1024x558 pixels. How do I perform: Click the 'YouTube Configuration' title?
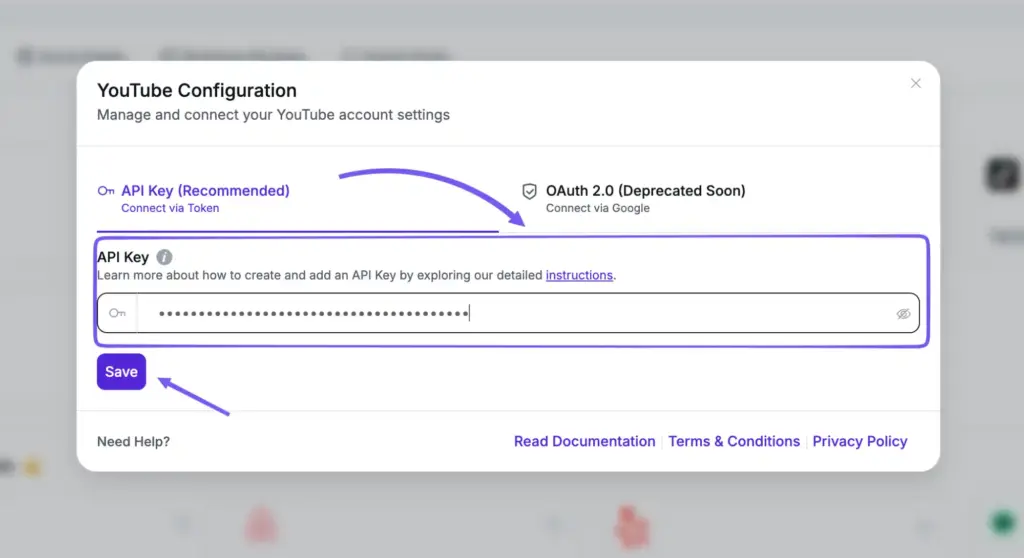pyautogui.click(x=197, y=90)
